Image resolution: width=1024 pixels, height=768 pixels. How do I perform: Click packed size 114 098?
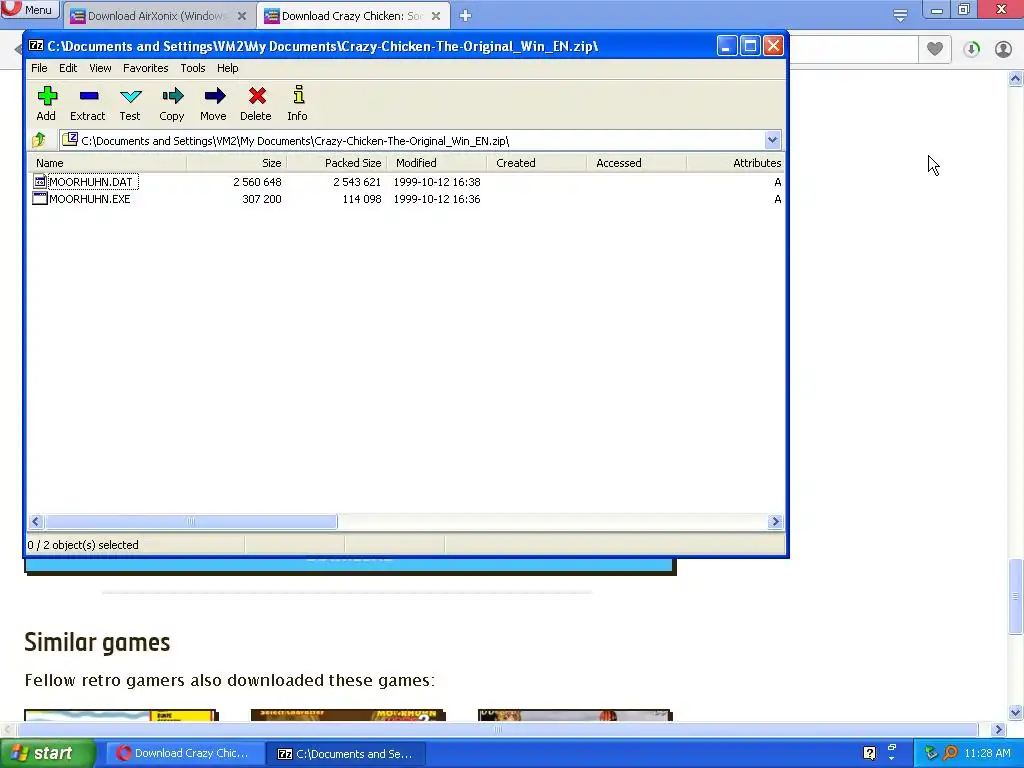coord(362,199)
